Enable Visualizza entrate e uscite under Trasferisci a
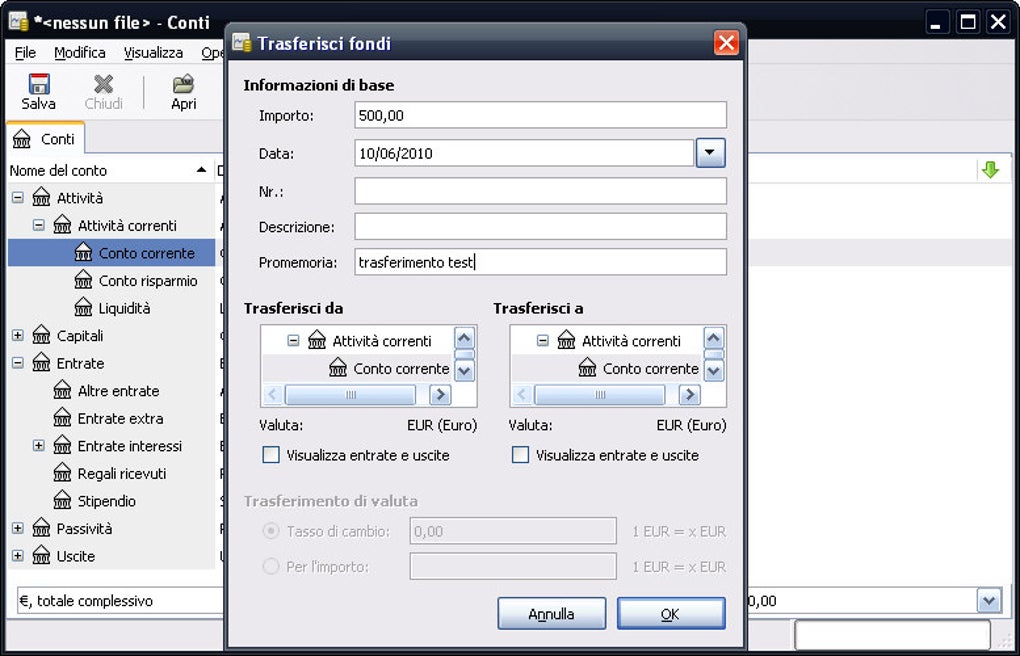The width and height of the screenshot is (1020, 656). [x=520, y=455]
